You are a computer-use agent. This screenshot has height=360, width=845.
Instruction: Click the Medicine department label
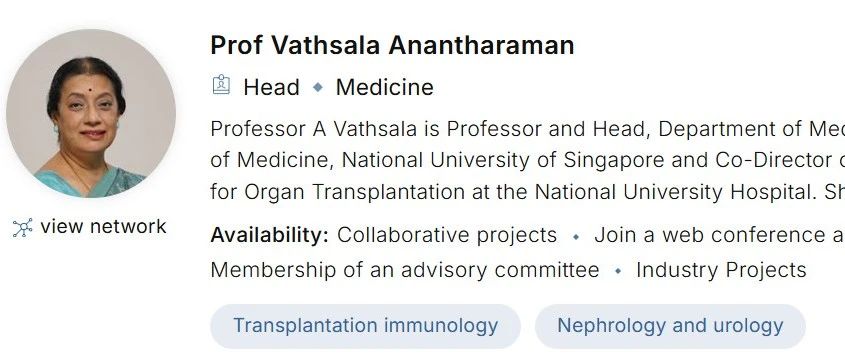coord(385,87)
